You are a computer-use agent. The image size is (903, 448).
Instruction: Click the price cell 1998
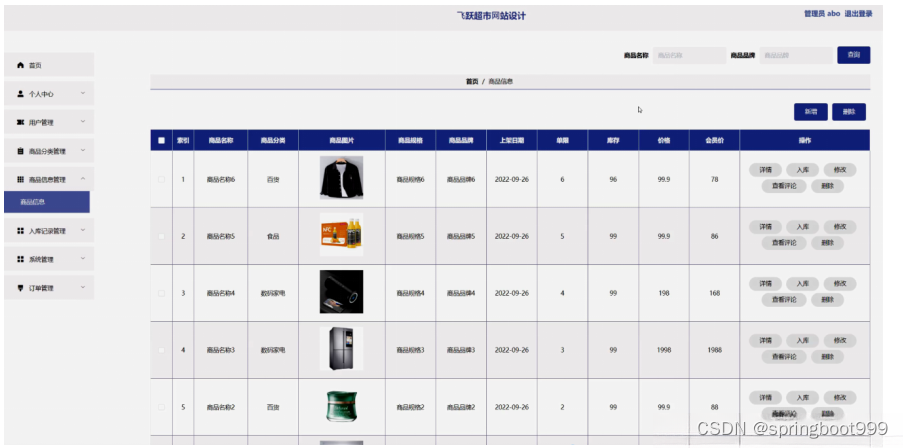[x=664, y=350]
